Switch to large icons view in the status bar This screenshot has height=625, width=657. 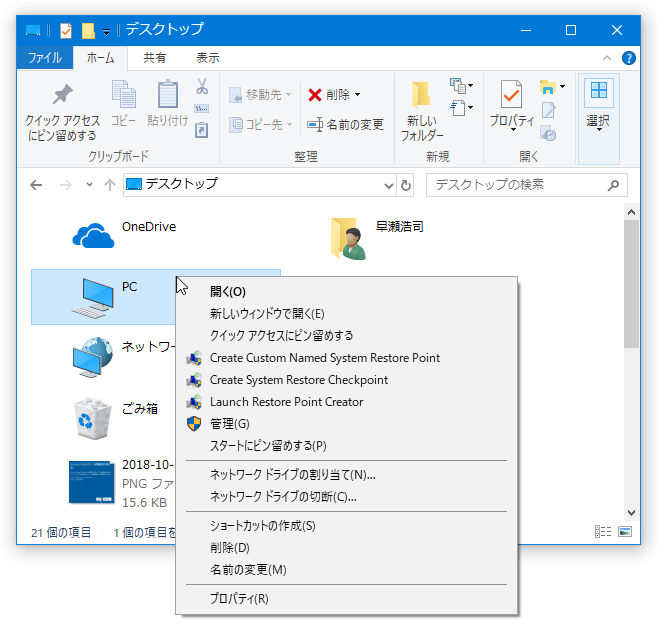click(625, 532)
